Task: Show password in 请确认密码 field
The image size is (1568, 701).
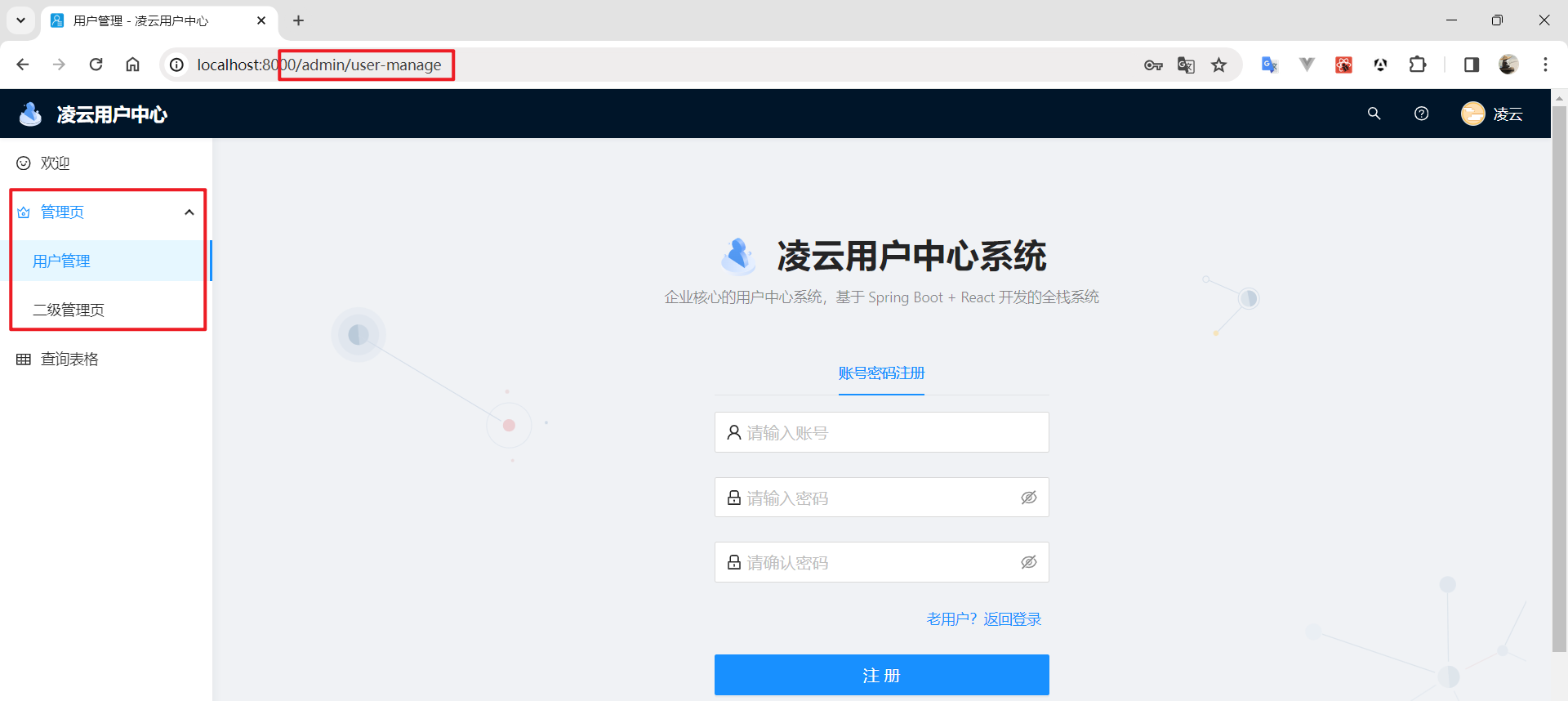Action: (x=1028, y=562)
